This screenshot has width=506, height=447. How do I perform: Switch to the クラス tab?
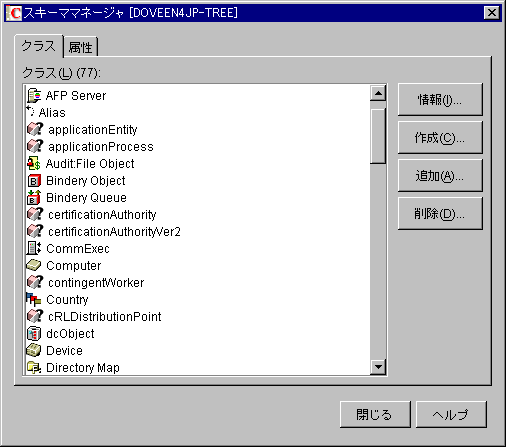pos(39,46)
